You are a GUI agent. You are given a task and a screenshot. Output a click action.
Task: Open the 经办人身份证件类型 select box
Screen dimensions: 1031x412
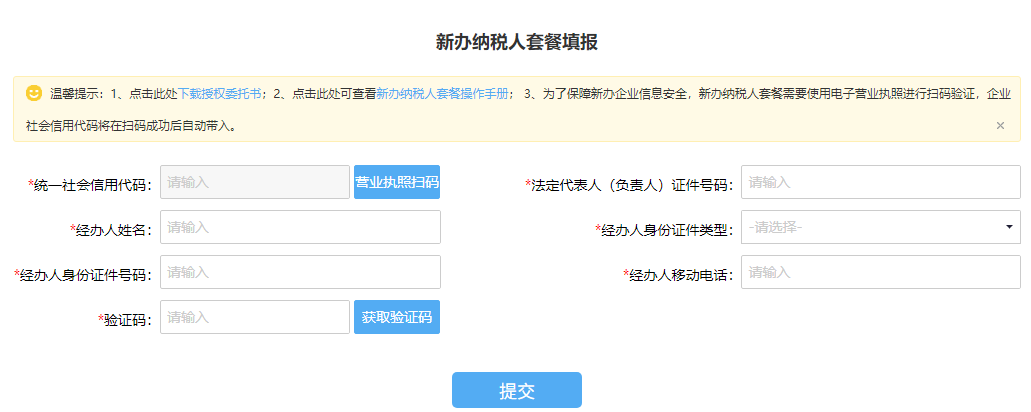pyautogui.click(x=870, y=227)
